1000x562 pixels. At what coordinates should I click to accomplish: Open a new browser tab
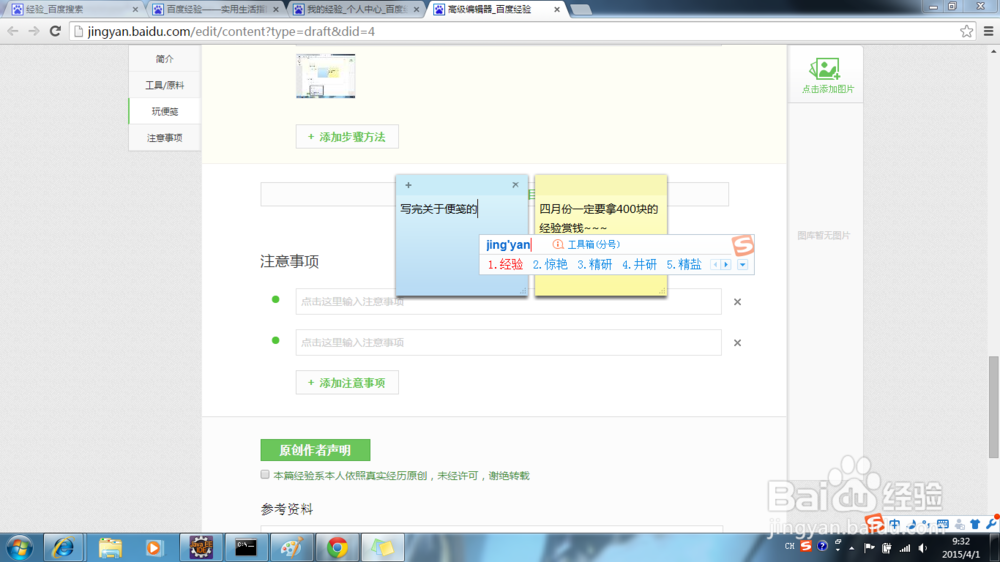[580, 10]
